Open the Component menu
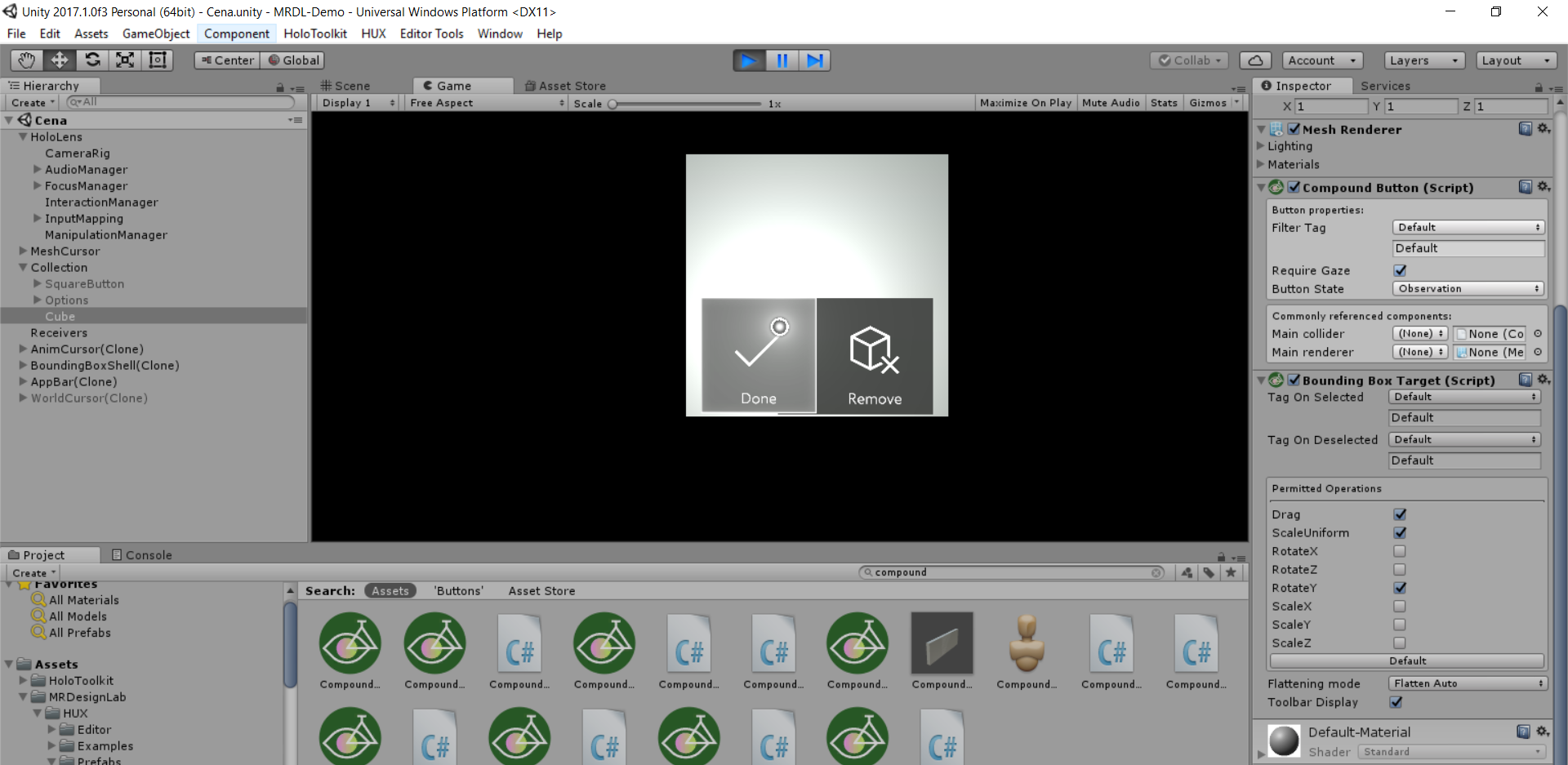 point(236,33)
